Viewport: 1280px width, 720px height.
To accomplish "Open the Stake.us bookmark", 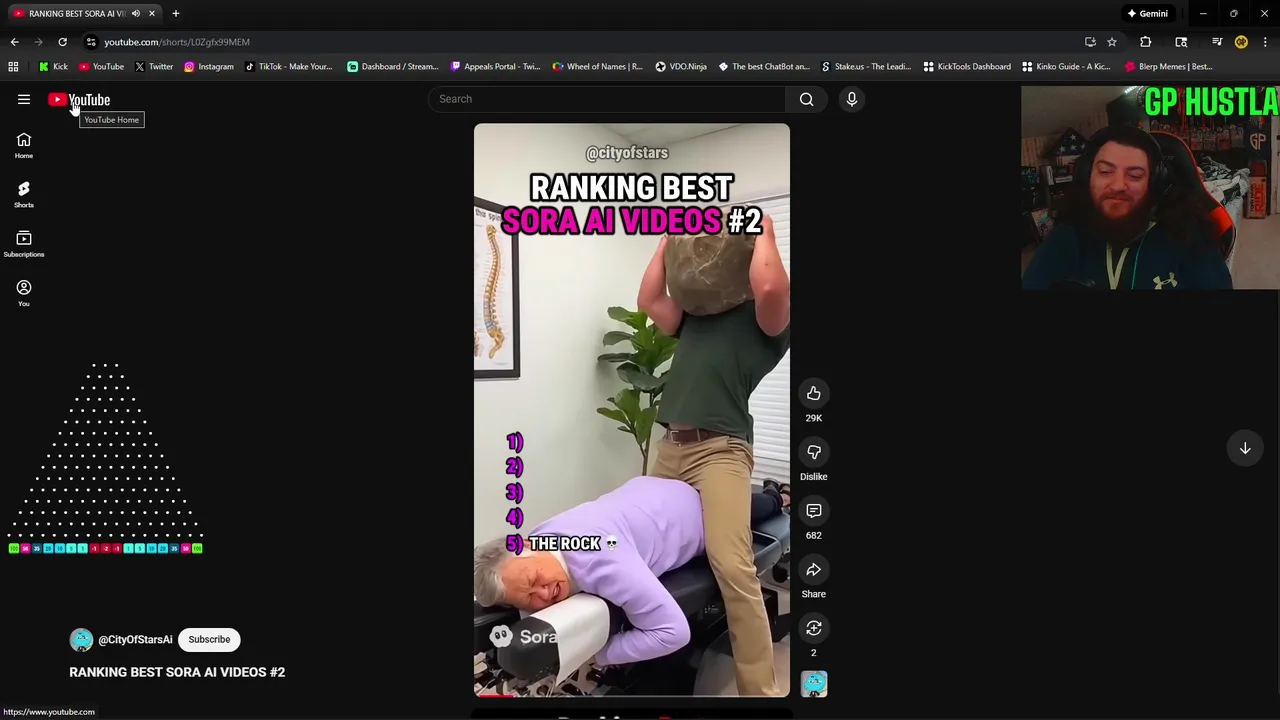I will click(x=866, y=67).
